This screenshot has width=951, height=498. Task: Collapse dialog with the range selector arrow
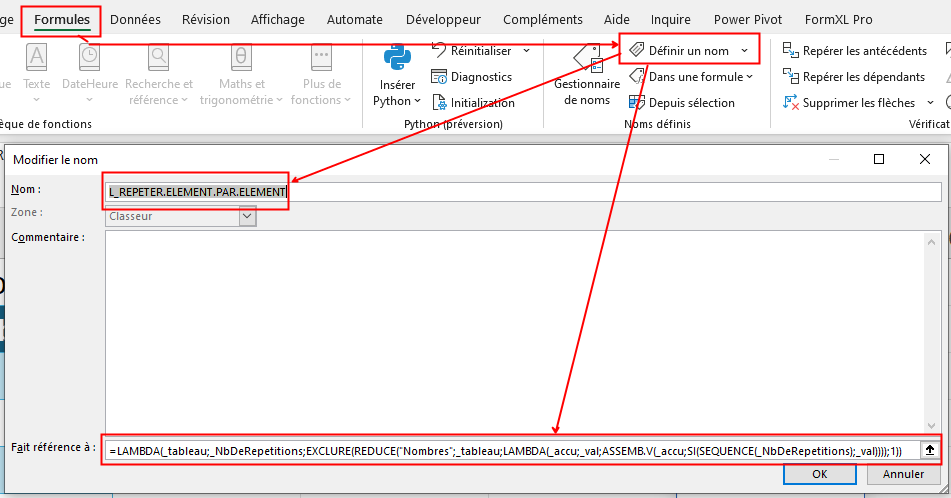(930, 451)
